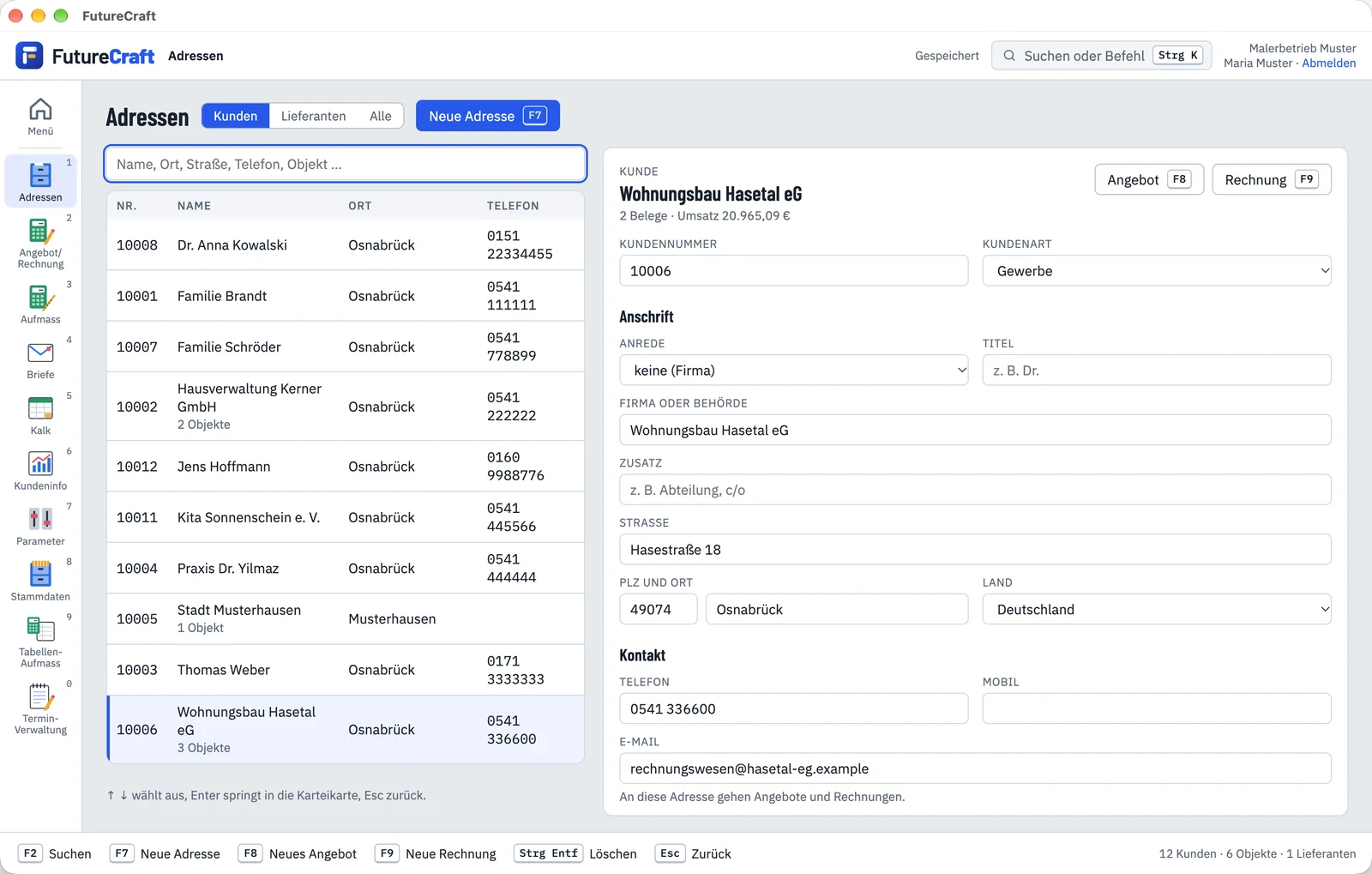The height and width of the screenshot is (874, 1372).
Task: Click the FutureCraft logo icon
Action: tap(29, 56)
